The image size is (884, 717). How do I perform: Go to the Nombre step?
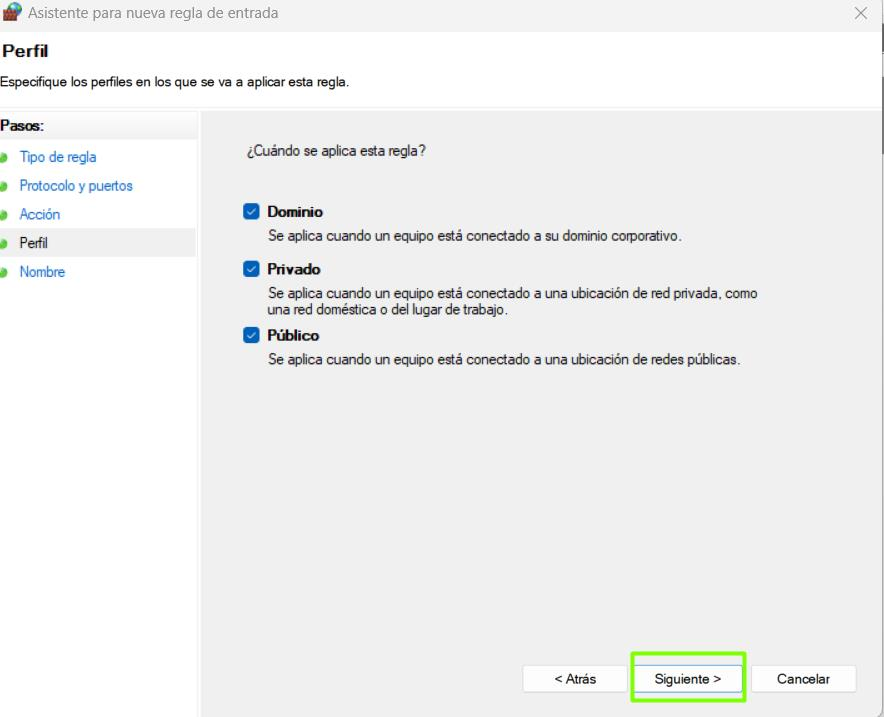coord(42,272)
